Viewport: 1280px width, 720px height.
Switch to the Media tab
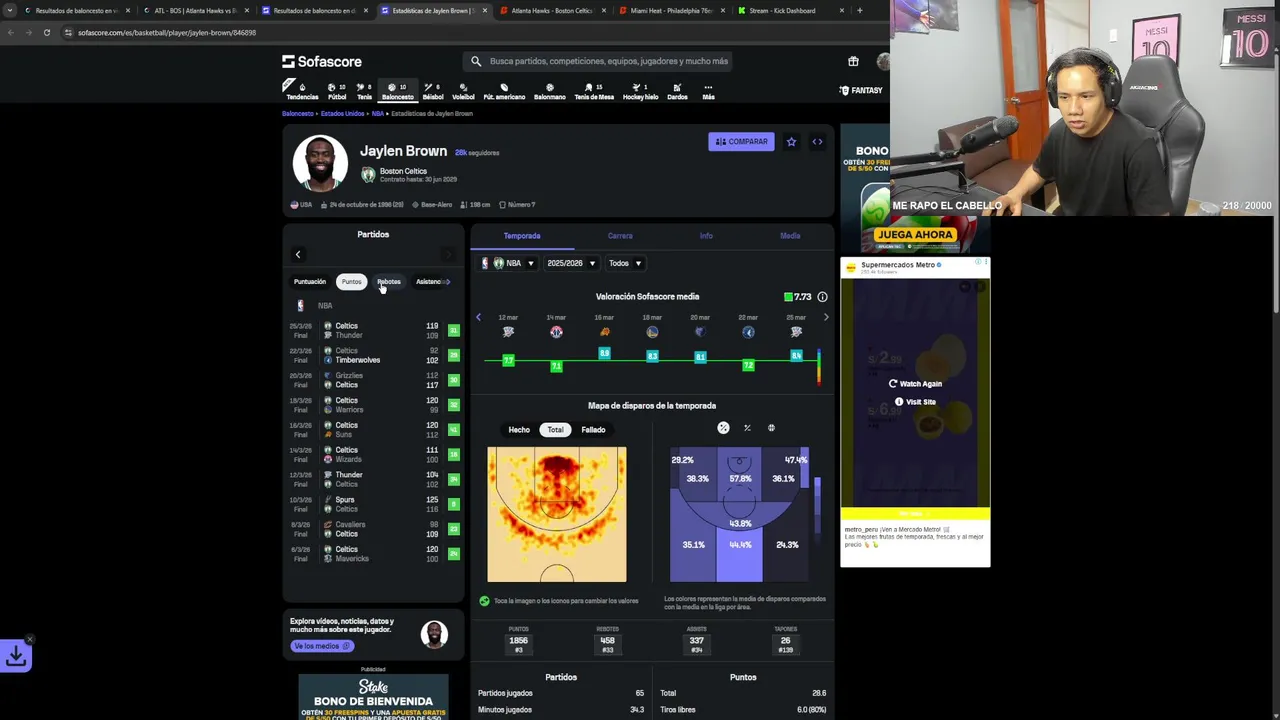(x=790, y=236)
